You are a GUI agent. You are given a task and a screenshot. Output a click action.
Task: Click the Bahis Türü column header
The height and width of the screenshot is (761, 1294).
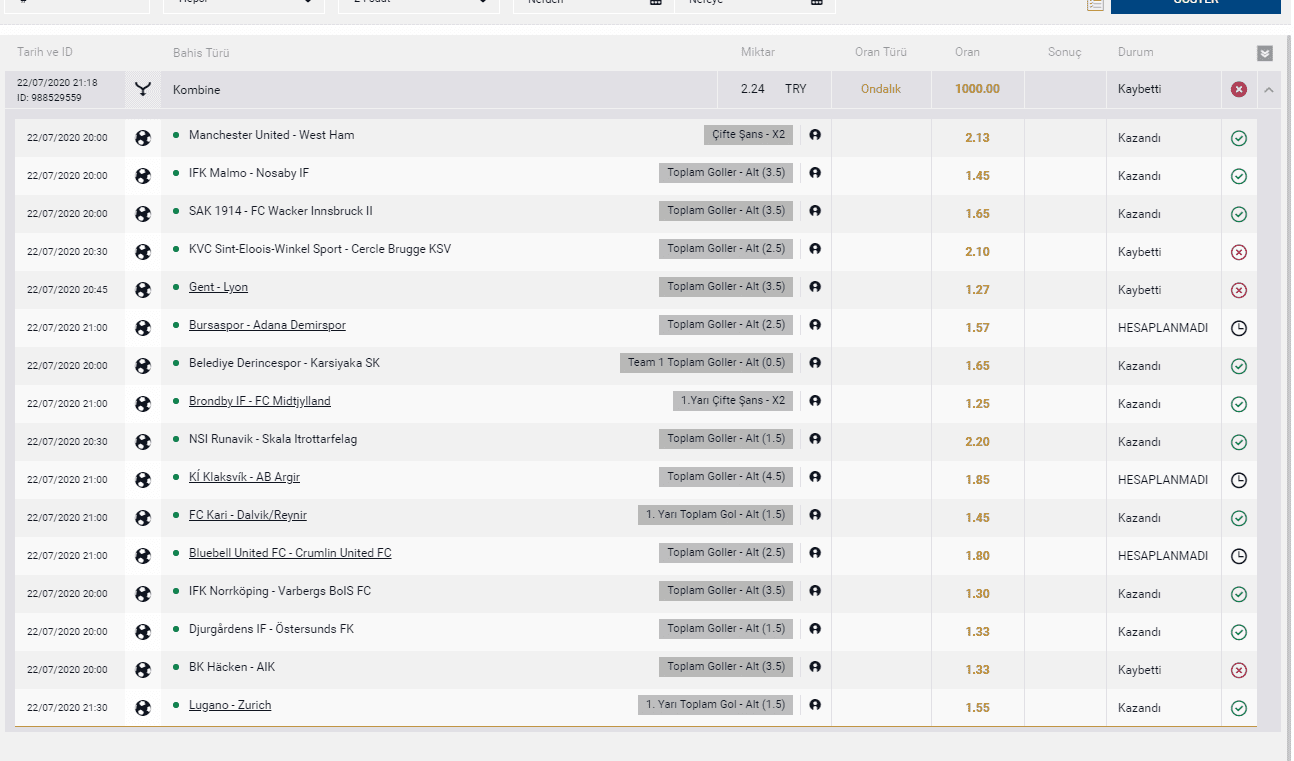tap(201, 53)
